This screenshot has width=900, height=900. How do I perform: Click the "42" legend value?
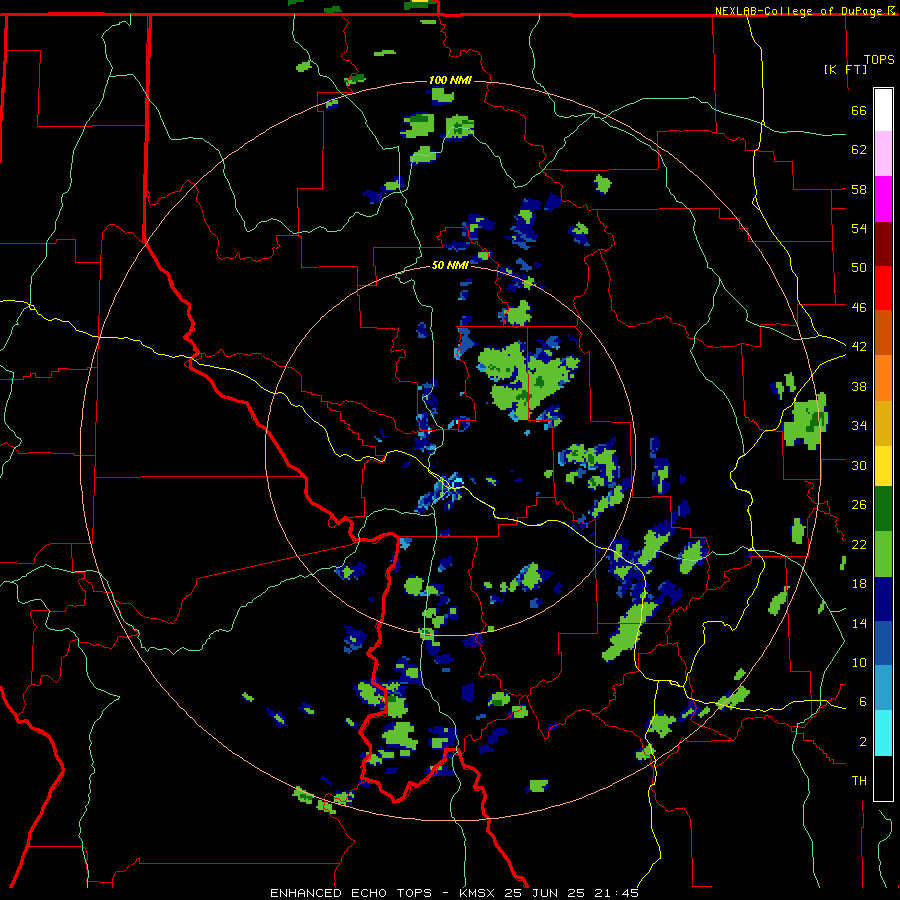859,347
